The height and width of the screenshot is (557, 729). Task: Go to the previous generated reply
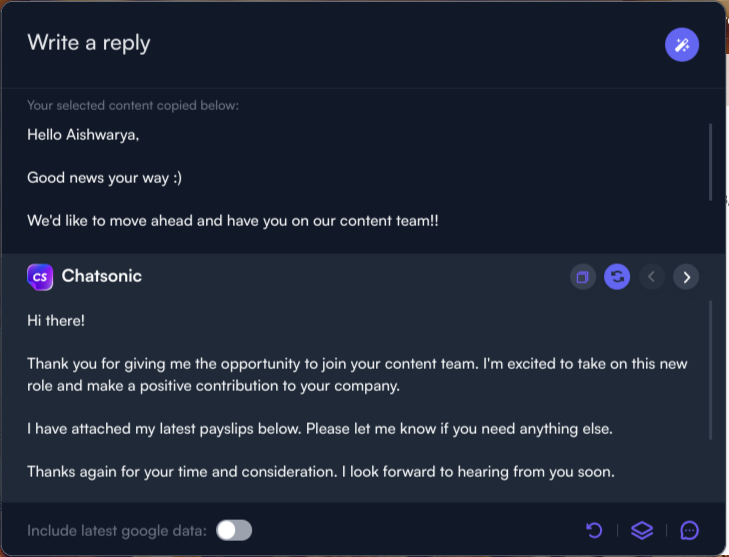(x=652, y=276)
